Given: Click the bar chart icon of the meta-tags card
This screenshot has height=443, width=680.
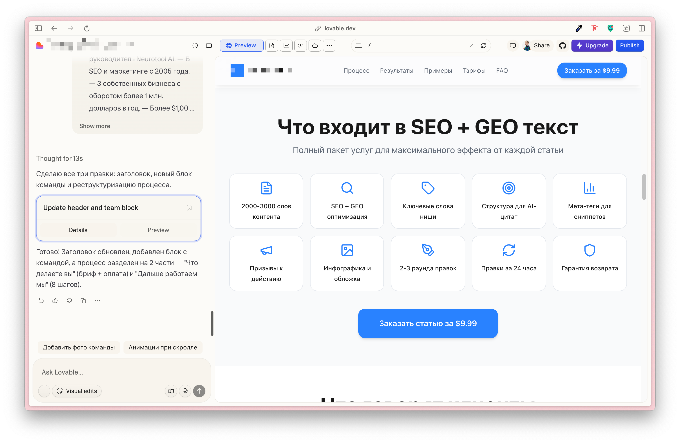Looking at the screenshot, I should pyautogui.click(x=589, y=188).
